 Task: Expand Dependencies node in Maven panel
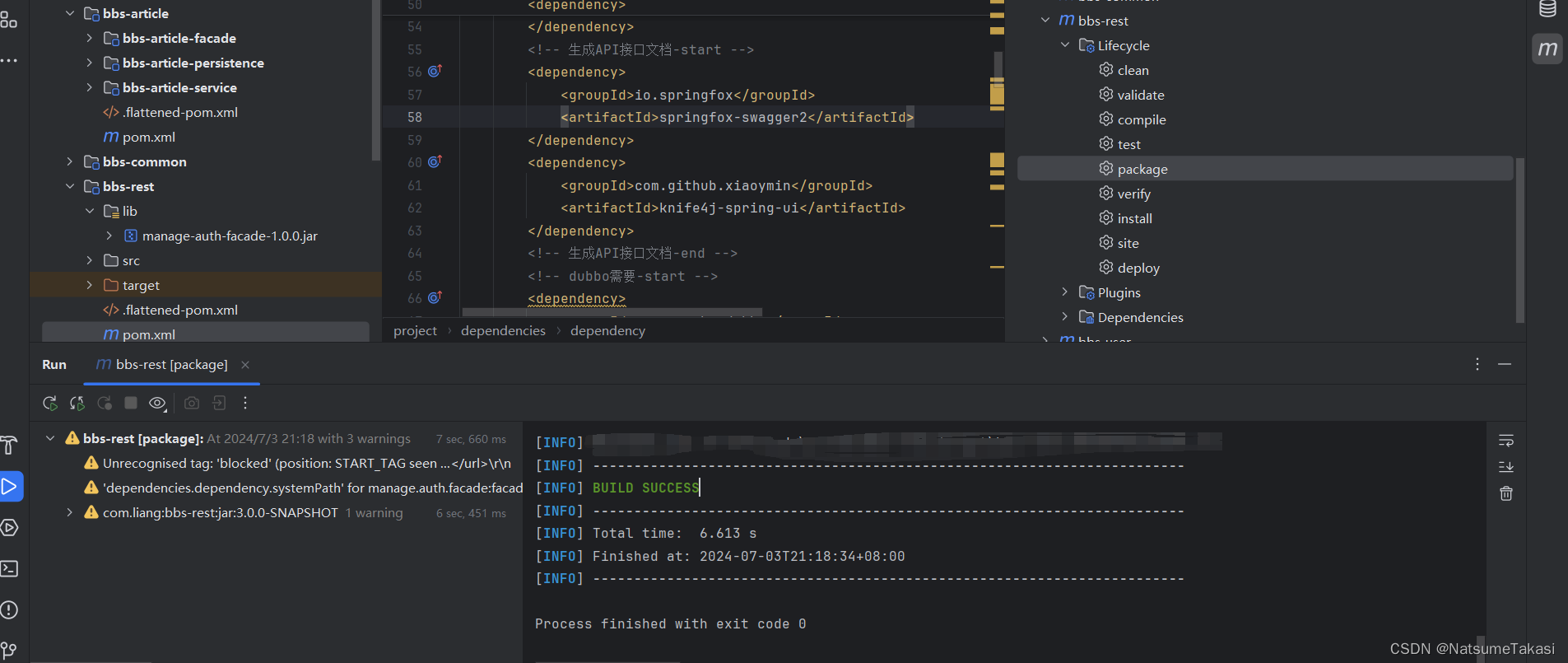(x=1065, y=317)
